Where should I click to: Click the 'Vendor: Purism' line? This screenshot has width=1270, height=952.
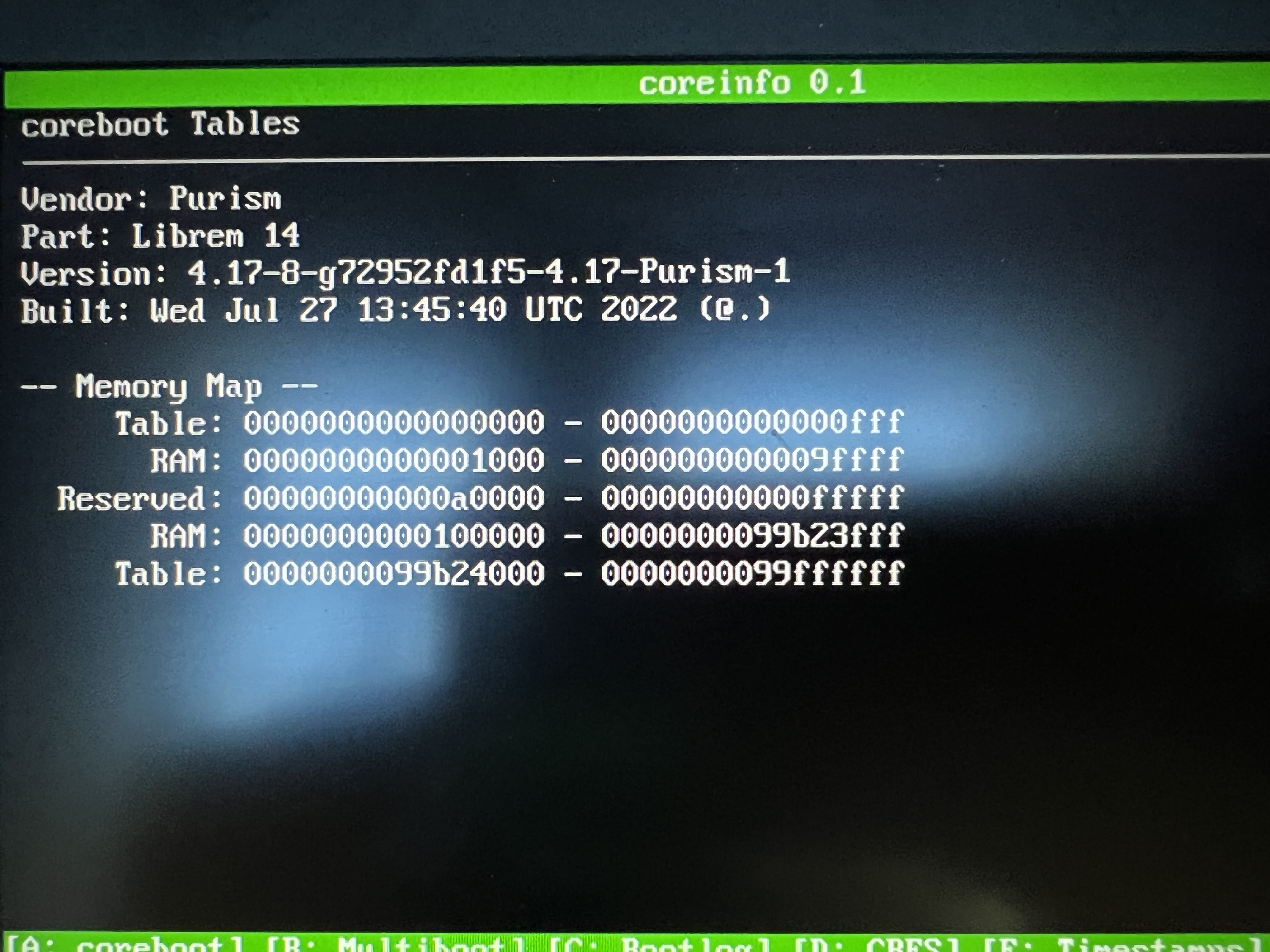(151, 199)
